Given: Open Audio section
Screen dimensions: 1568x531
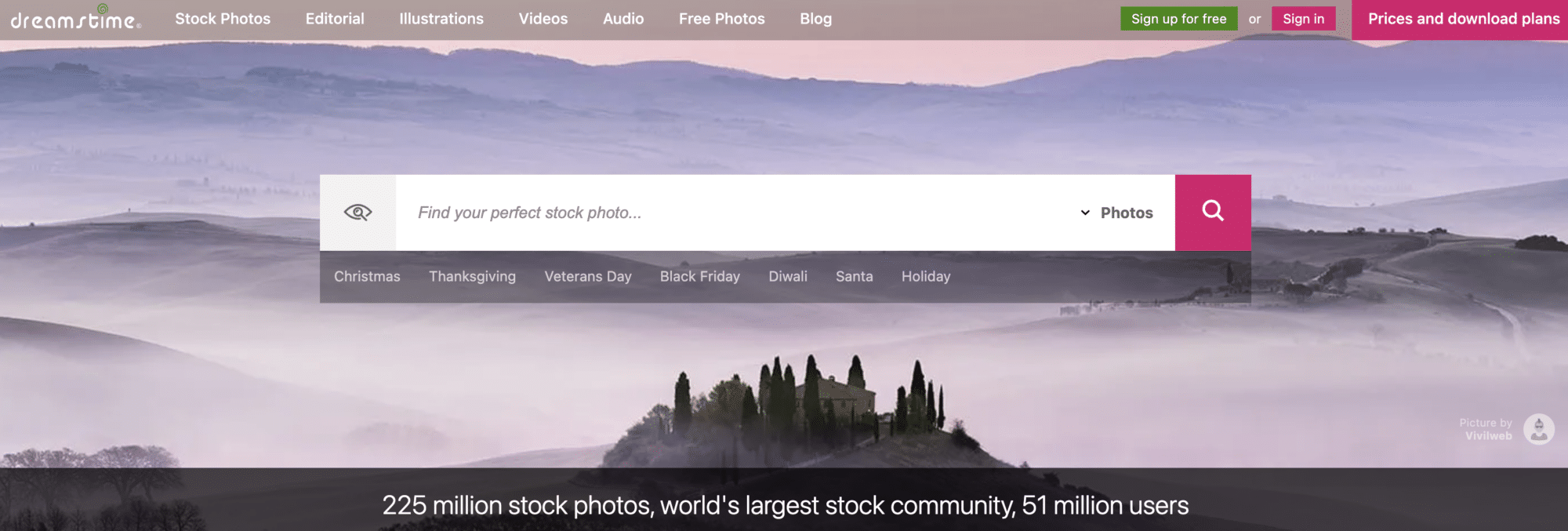Looking at the screenshot, I should (x=623, y=19).
